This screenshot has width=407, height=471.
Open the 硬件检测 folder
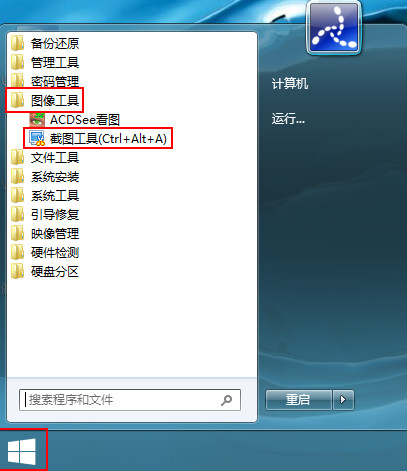coord(45,253)
